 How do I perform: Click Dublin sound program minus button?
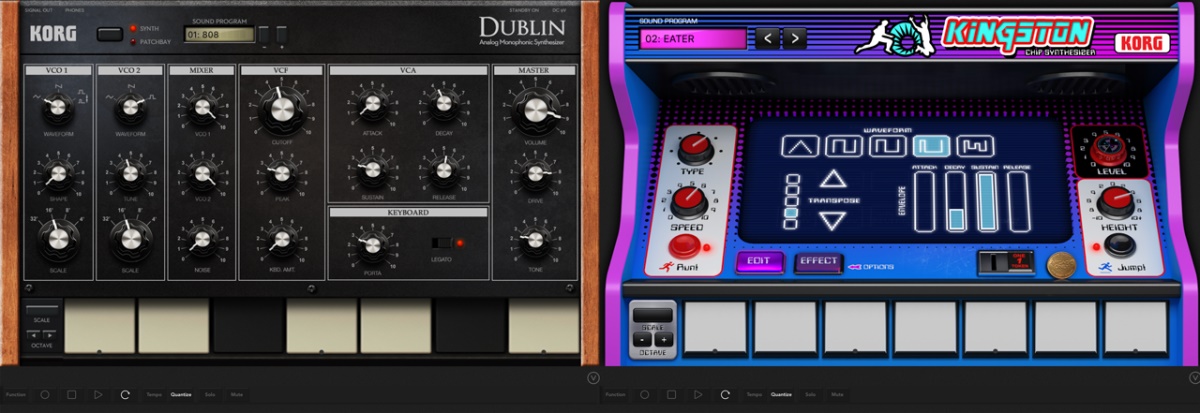[x=263, y=36]
